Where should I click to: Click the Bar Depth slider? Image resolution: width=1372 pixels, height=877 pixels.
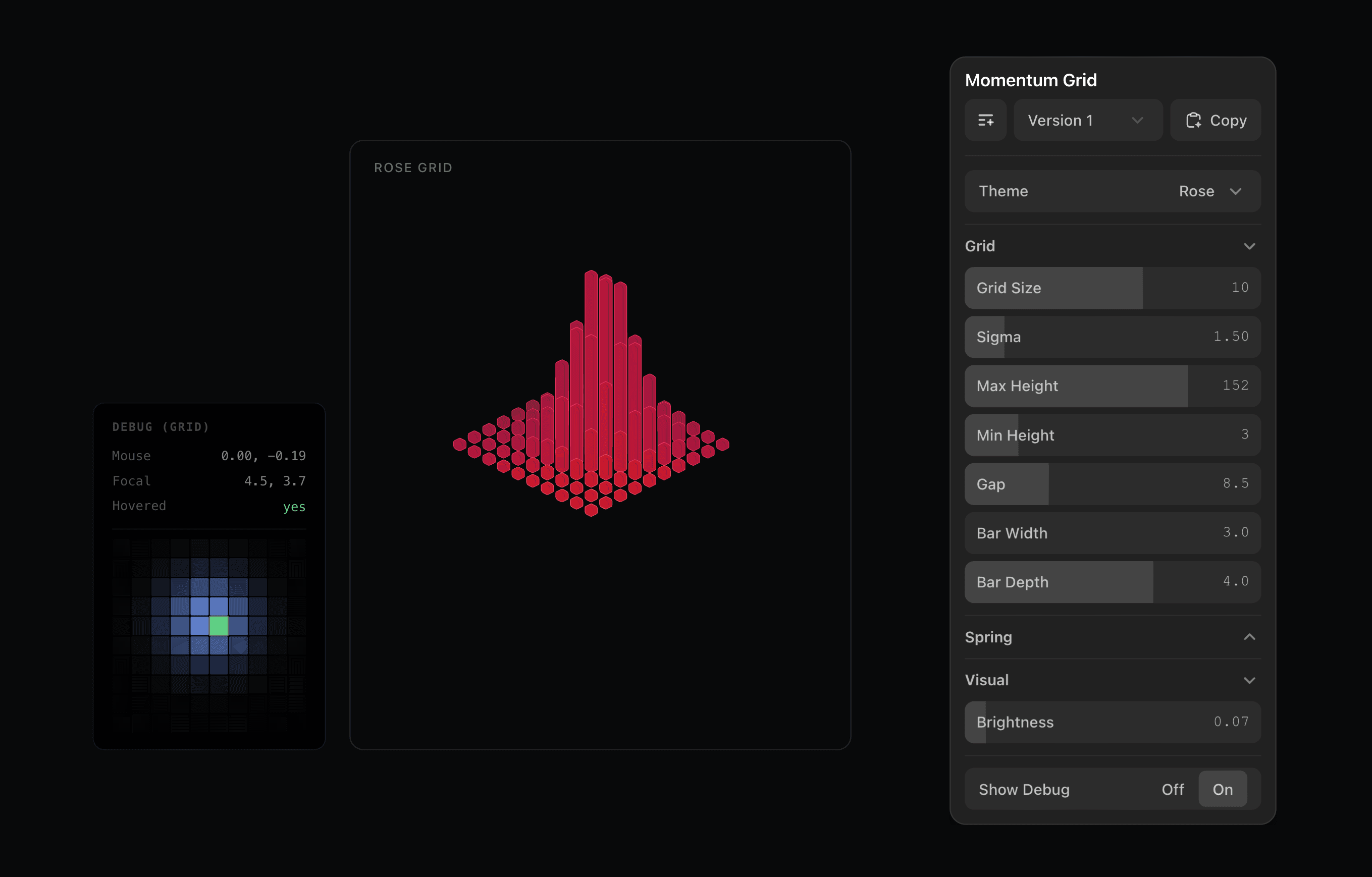tap(1112, 582)
